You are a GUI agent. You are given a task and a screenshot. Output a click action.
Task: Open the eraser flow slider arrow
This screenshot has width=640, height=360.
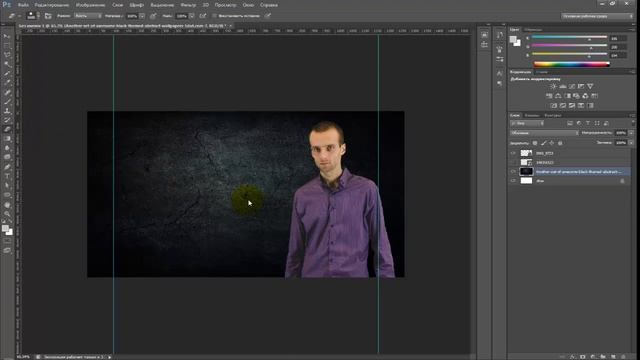(192, 16)
